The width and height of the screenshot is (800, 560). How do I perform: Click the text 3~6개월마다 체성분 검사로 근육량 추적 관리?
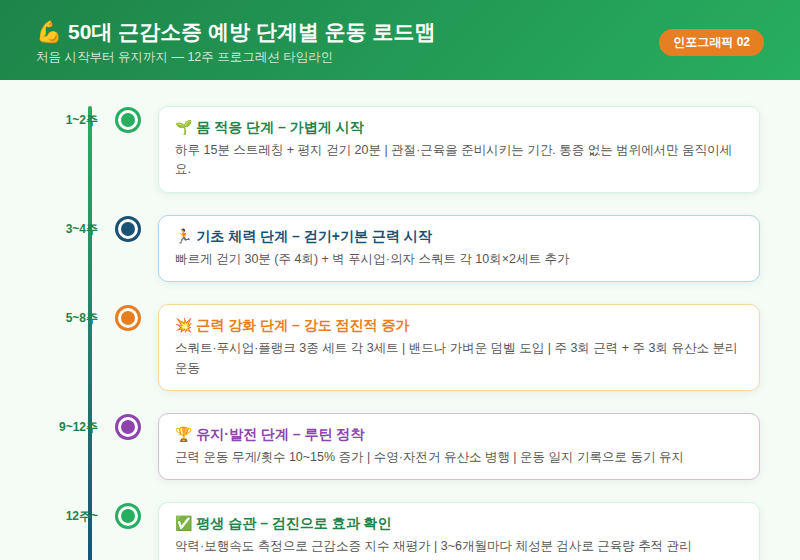pyautogui.click(x=566, y=546)
